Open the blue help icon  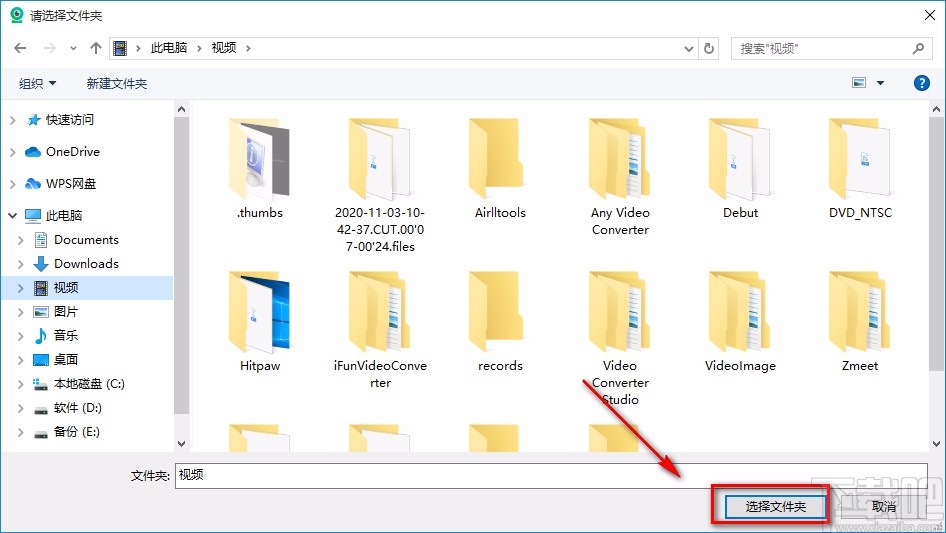(921, 83)
